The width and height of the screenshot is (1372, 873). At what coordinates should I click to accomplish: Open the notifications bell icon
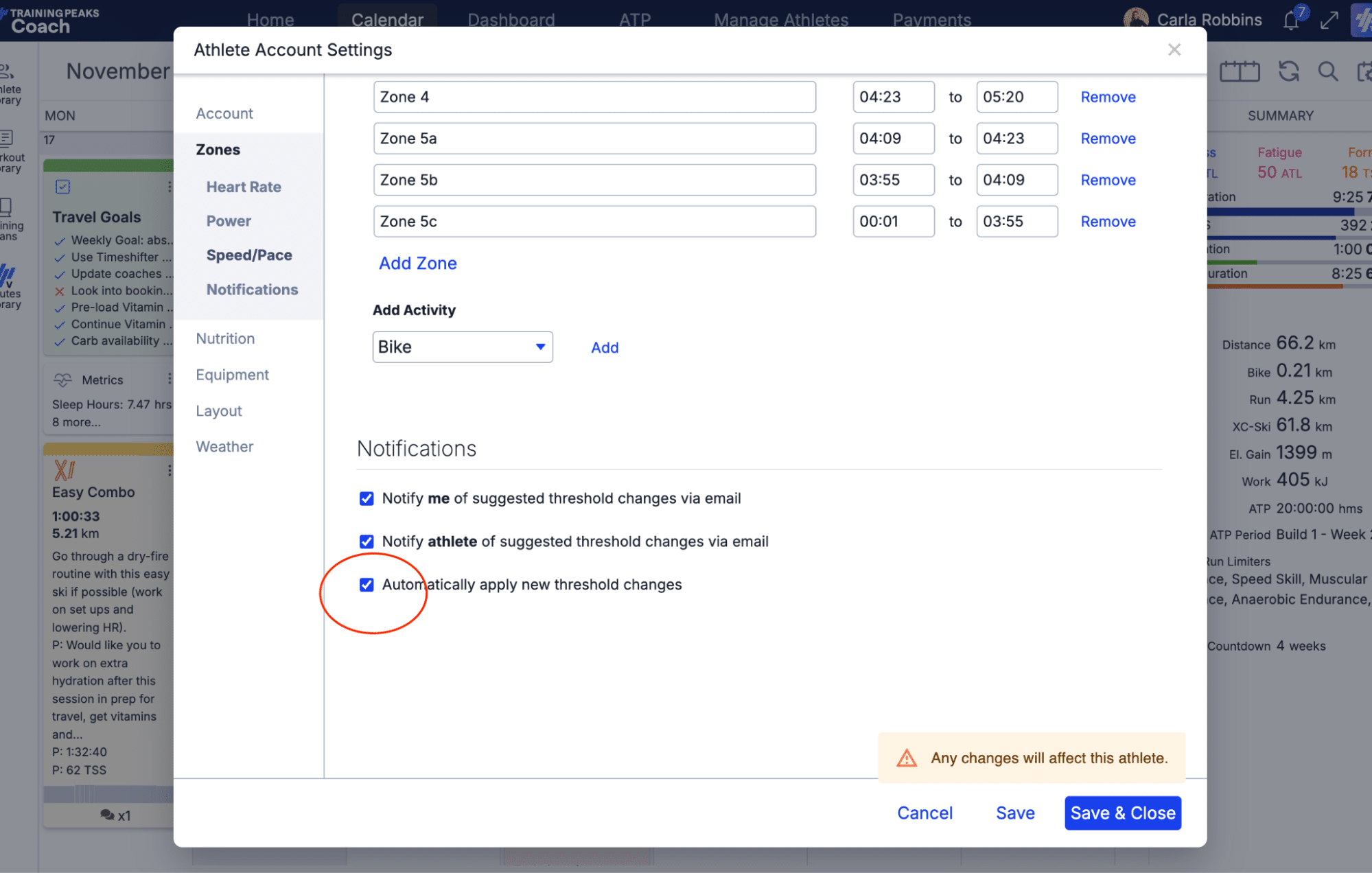(1291, 21)
